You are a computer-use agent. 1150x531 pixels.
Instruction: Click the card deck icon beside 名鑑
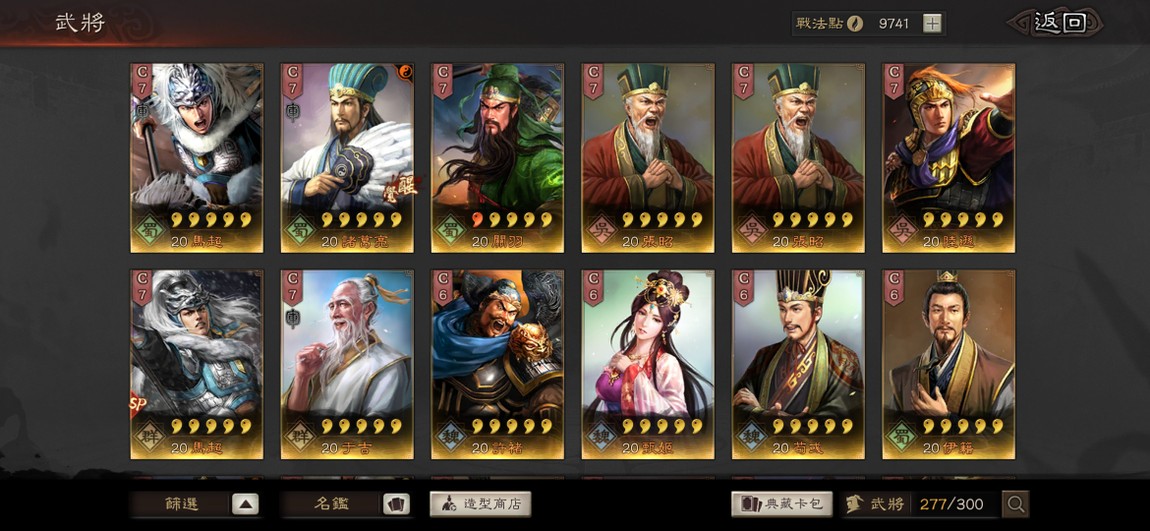pos(396,505)
